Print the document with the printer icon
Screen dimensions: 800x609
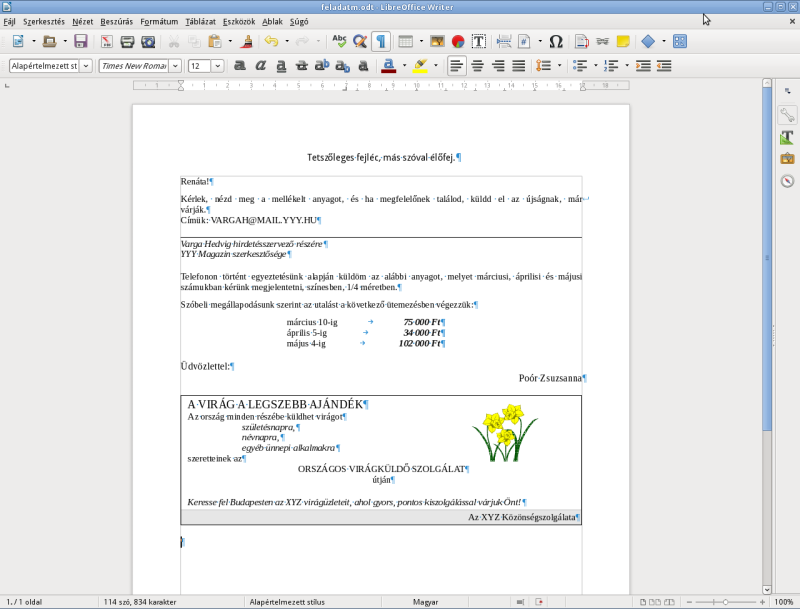[127, 41]
